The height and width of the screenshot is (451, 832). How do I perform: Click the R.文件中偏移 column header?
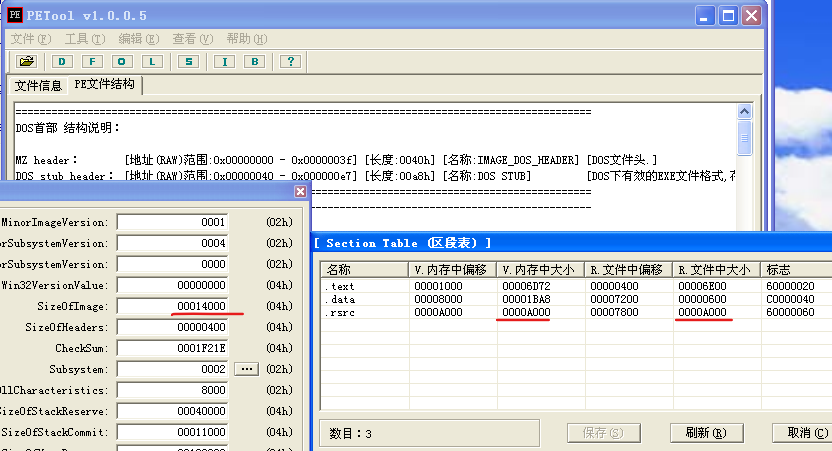pyautogui.click(x=629, y=270)
